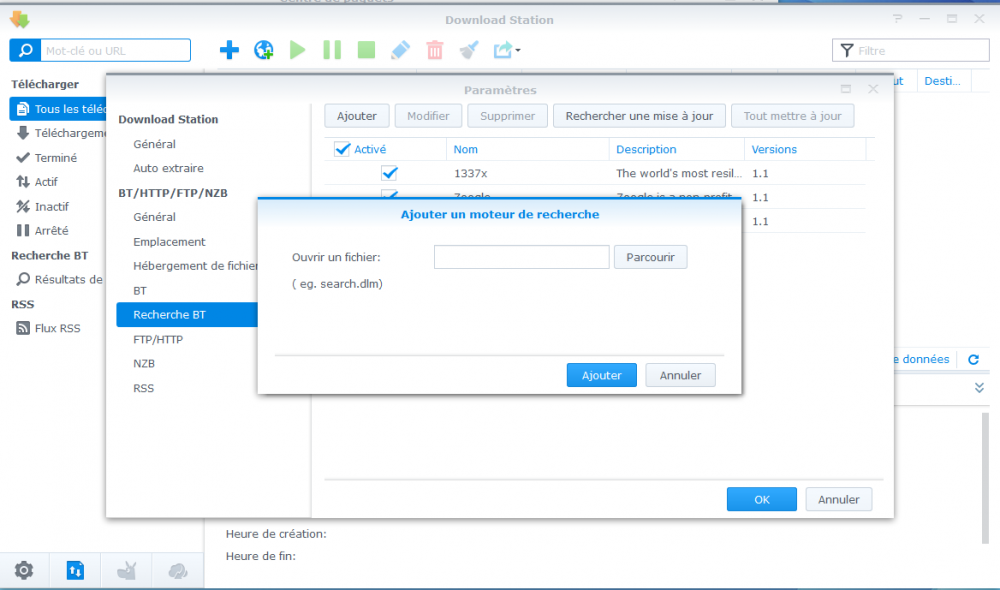The image size is (1000, 590).
Task: Open the share action dropdown arrow
Action: (518, 50)
